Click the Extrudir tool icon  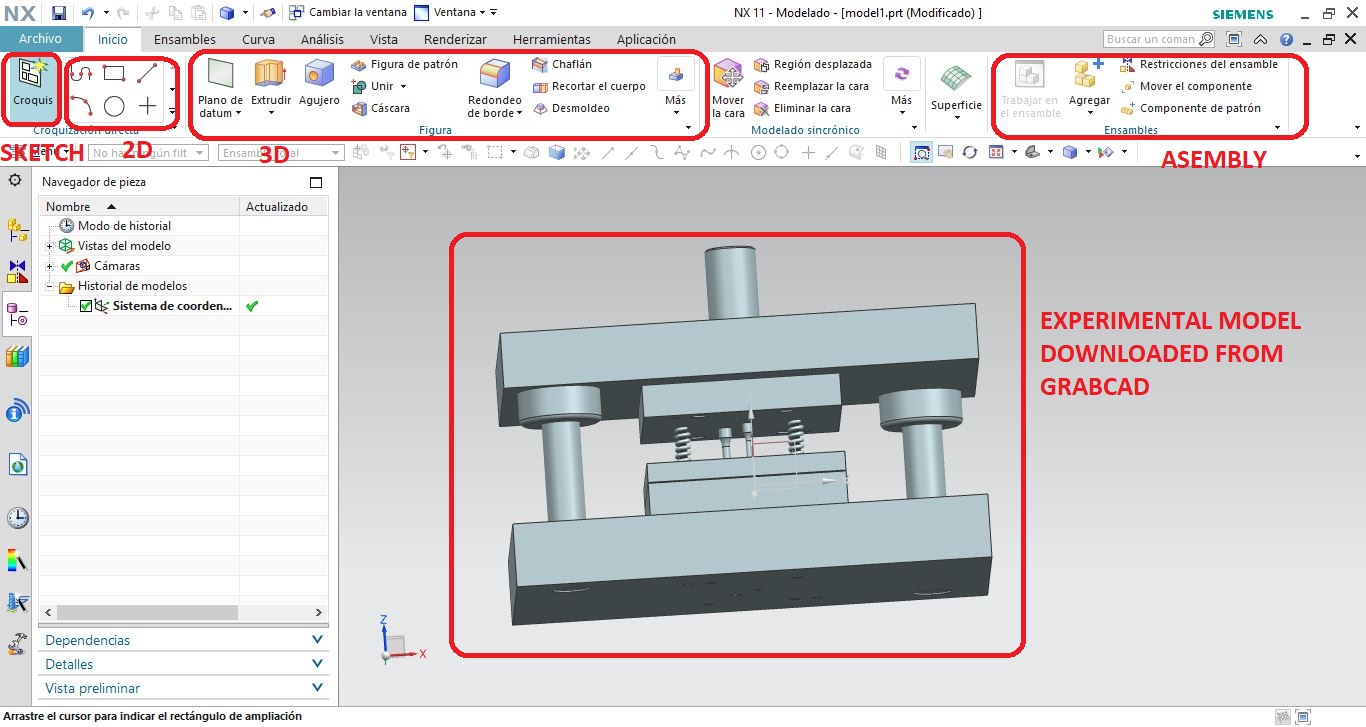tap(270, 74)
